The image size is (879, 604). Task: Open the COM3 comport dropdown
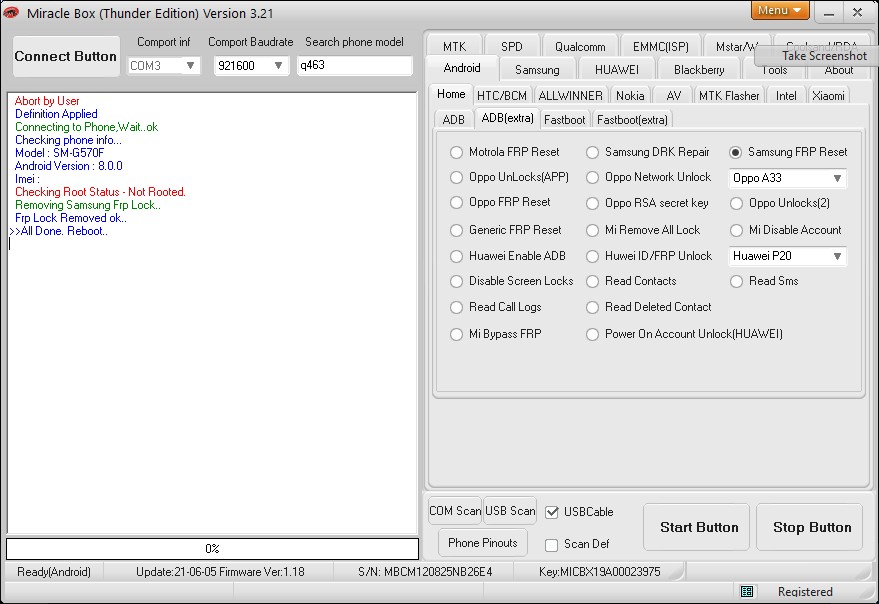click(163, 66)
